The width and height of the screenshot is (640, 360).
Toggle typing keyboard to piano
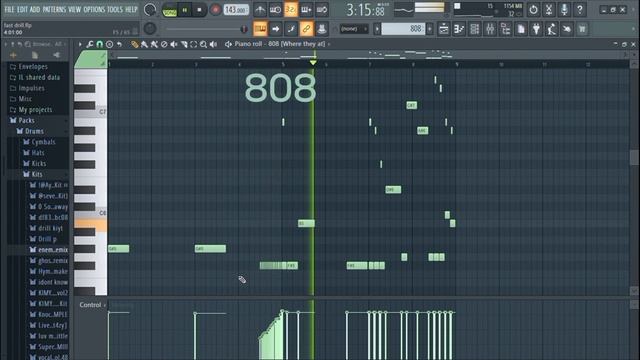260,29
